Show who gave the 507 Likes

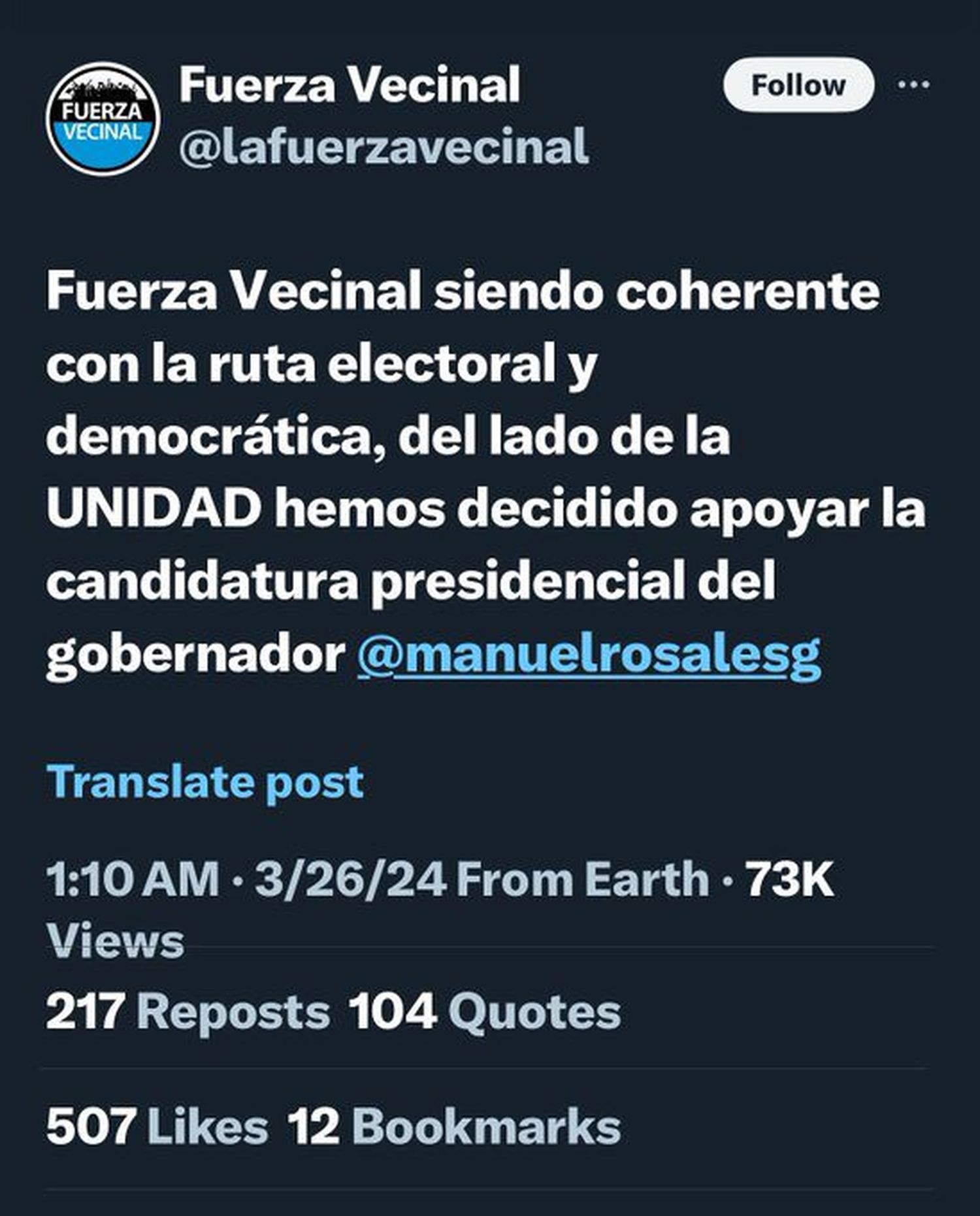pyautogui.click(x=157, y=1126)
